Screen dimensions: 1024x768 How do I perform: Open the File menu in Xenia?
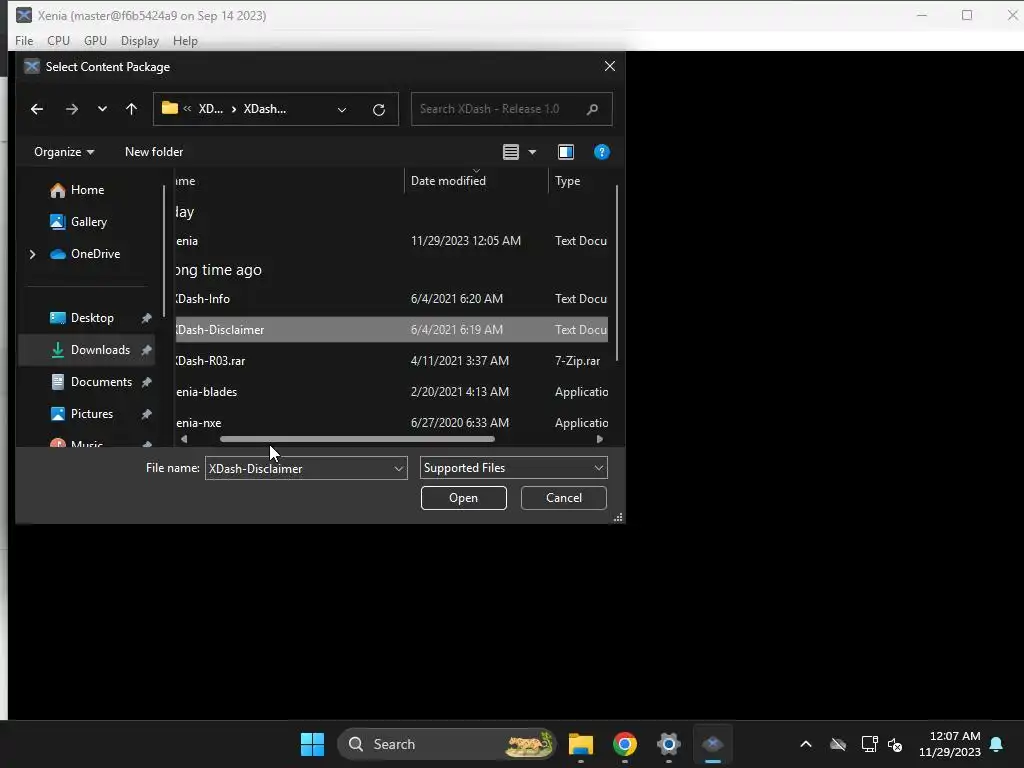(24, 40)
